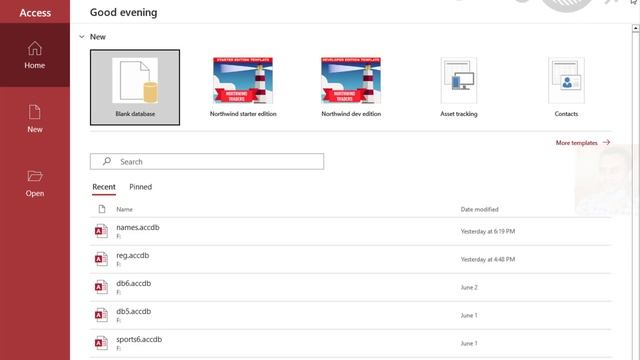The height and width of the screenshot is (360, 640).
Task: Click the 'Yesterday at 4:48 PM' date
Action: click(x=488, y=260)
